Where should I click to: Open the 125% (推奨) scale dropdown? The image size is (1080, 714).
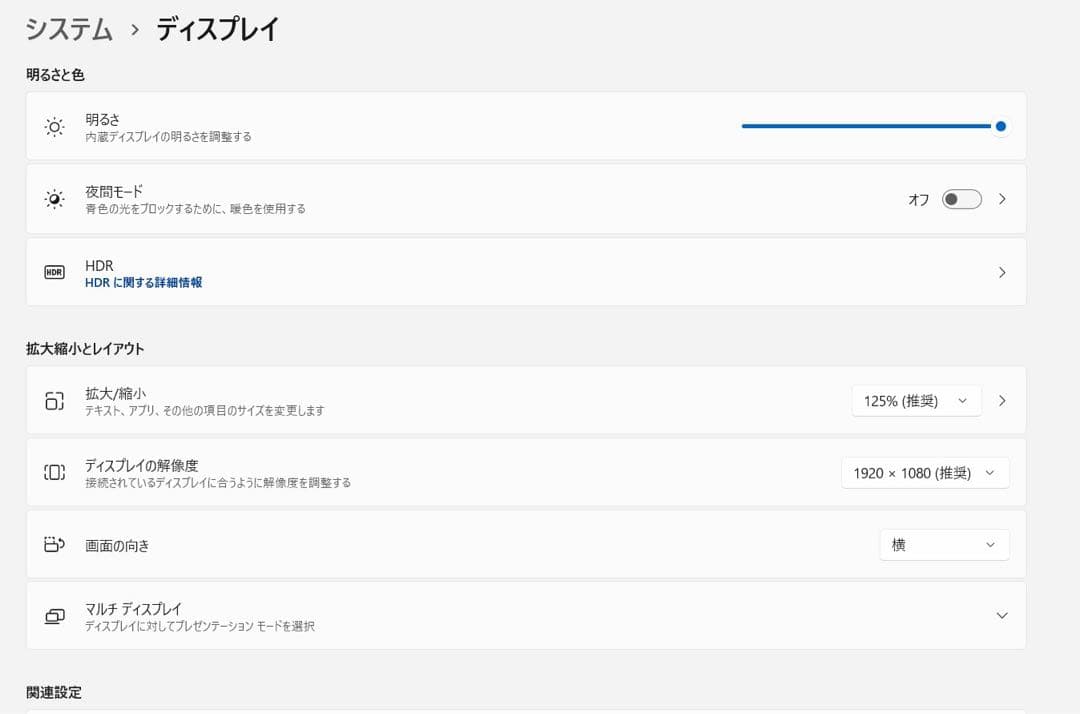coord(916,400)
